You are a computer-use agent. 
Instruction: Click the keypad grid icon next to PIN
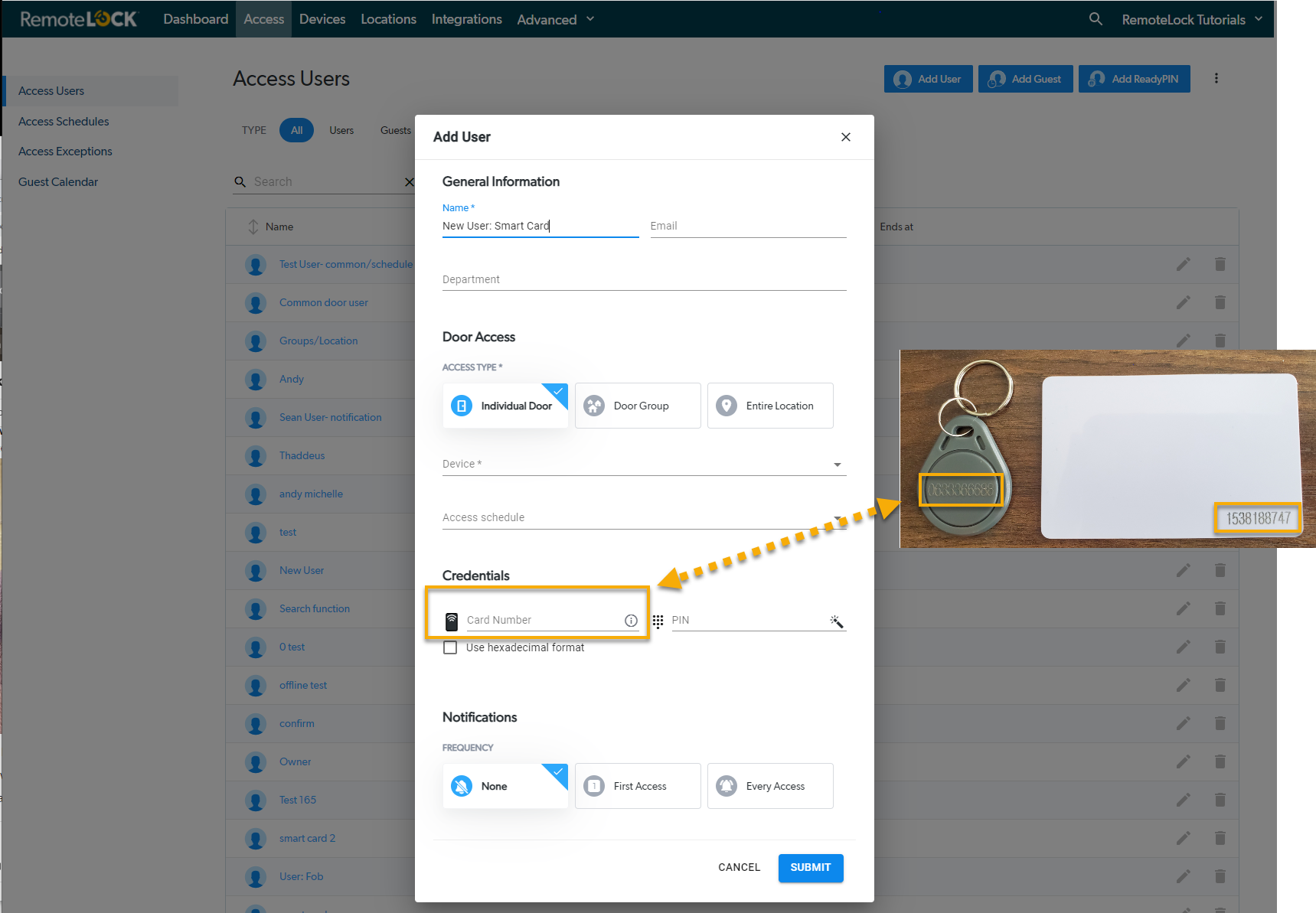[658, 621]
